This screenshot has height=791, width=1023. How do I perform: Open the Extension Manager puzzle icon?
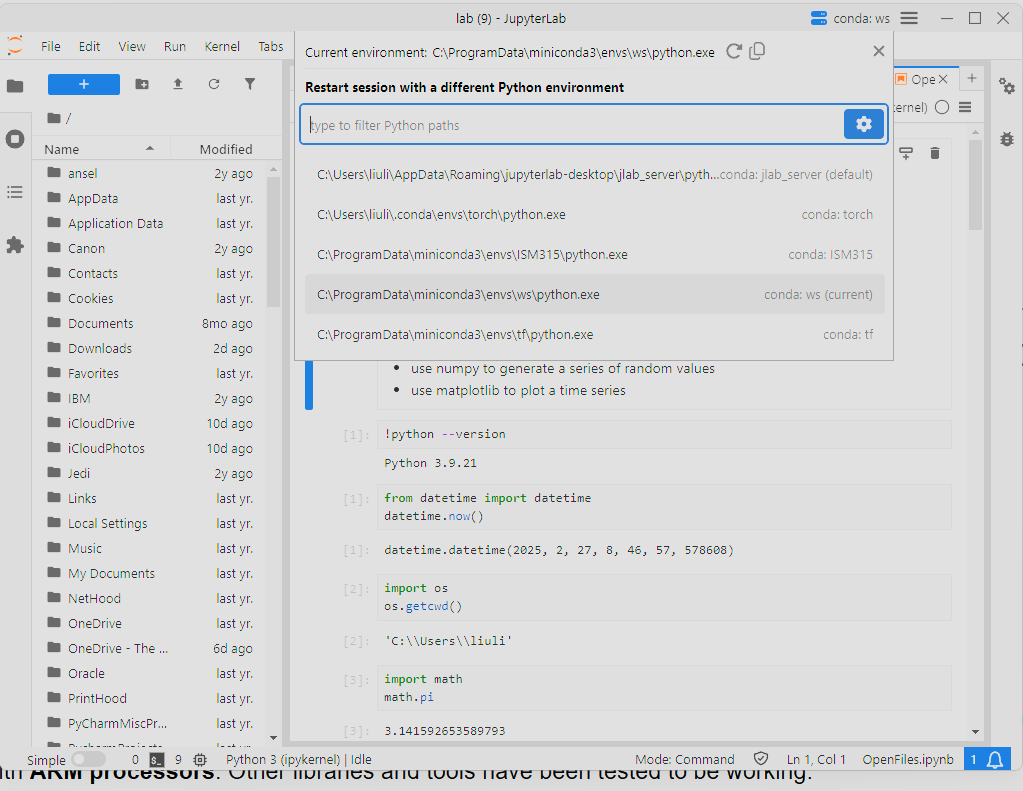click(15, 245)
